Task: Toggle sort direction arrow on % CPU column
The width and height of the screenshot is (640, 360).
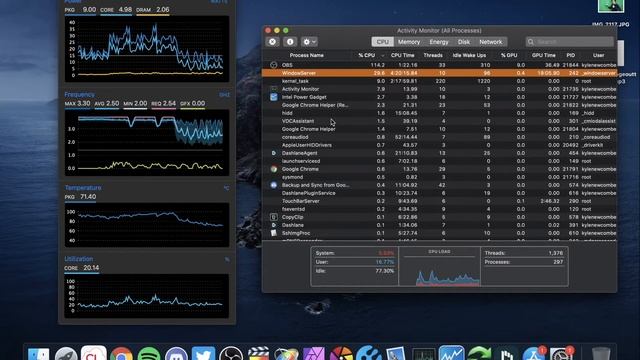Action: (382, 56)
